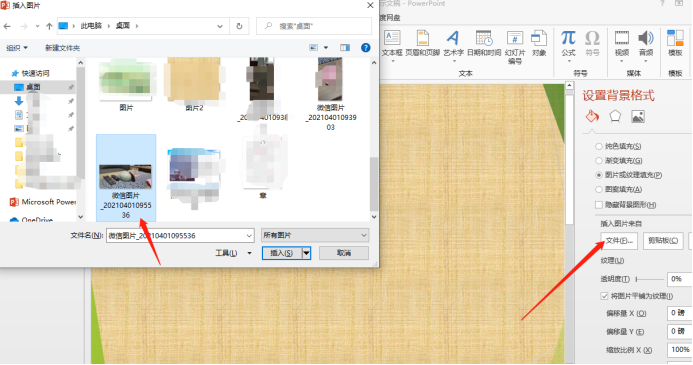Image resolution: width=693 pixels, height=365 pixels.
Task: Open the 组织 dropdown menu
Action: pos(17,48)
